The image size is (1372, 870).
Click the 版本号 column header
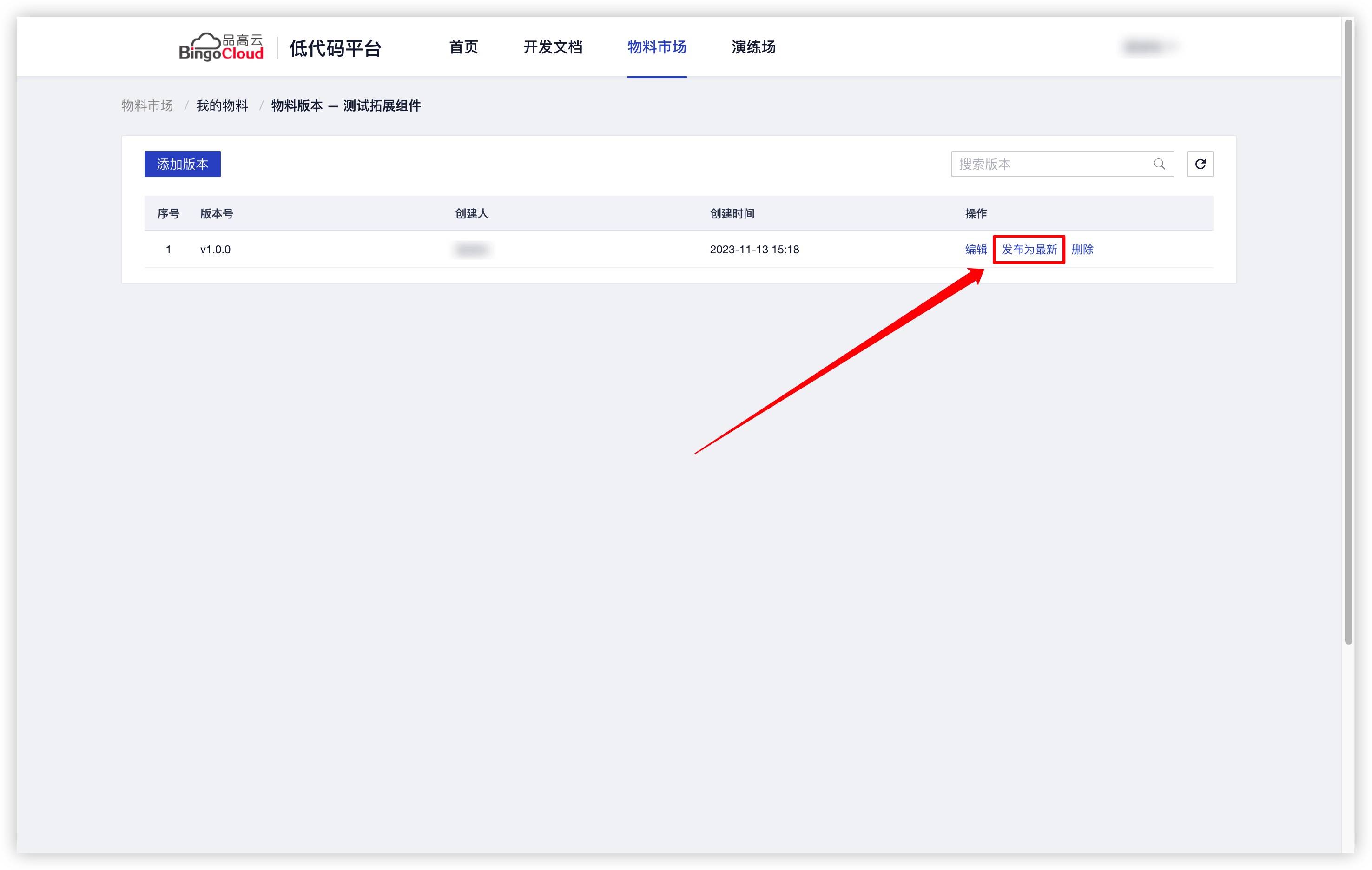217,214
